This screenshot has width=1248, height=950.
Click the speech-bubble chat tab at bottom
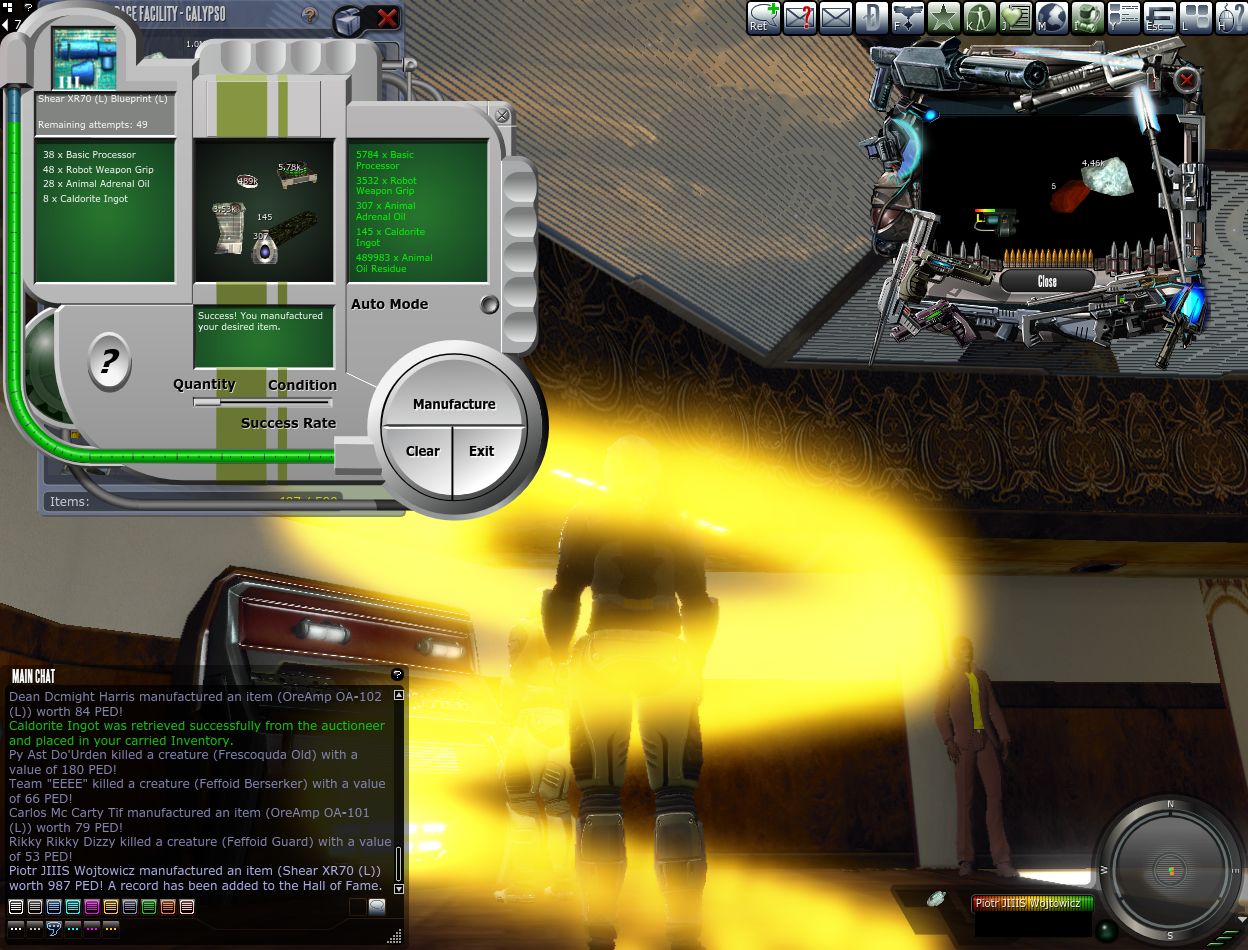click(x=54, y=928)
